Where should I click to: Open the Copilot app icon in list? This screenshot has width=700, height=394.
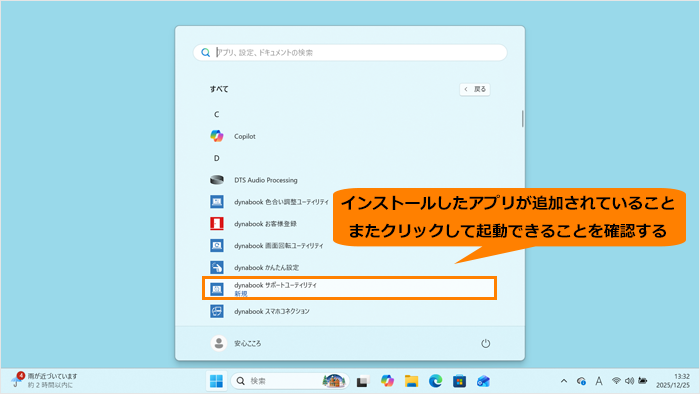pos(217,136)
